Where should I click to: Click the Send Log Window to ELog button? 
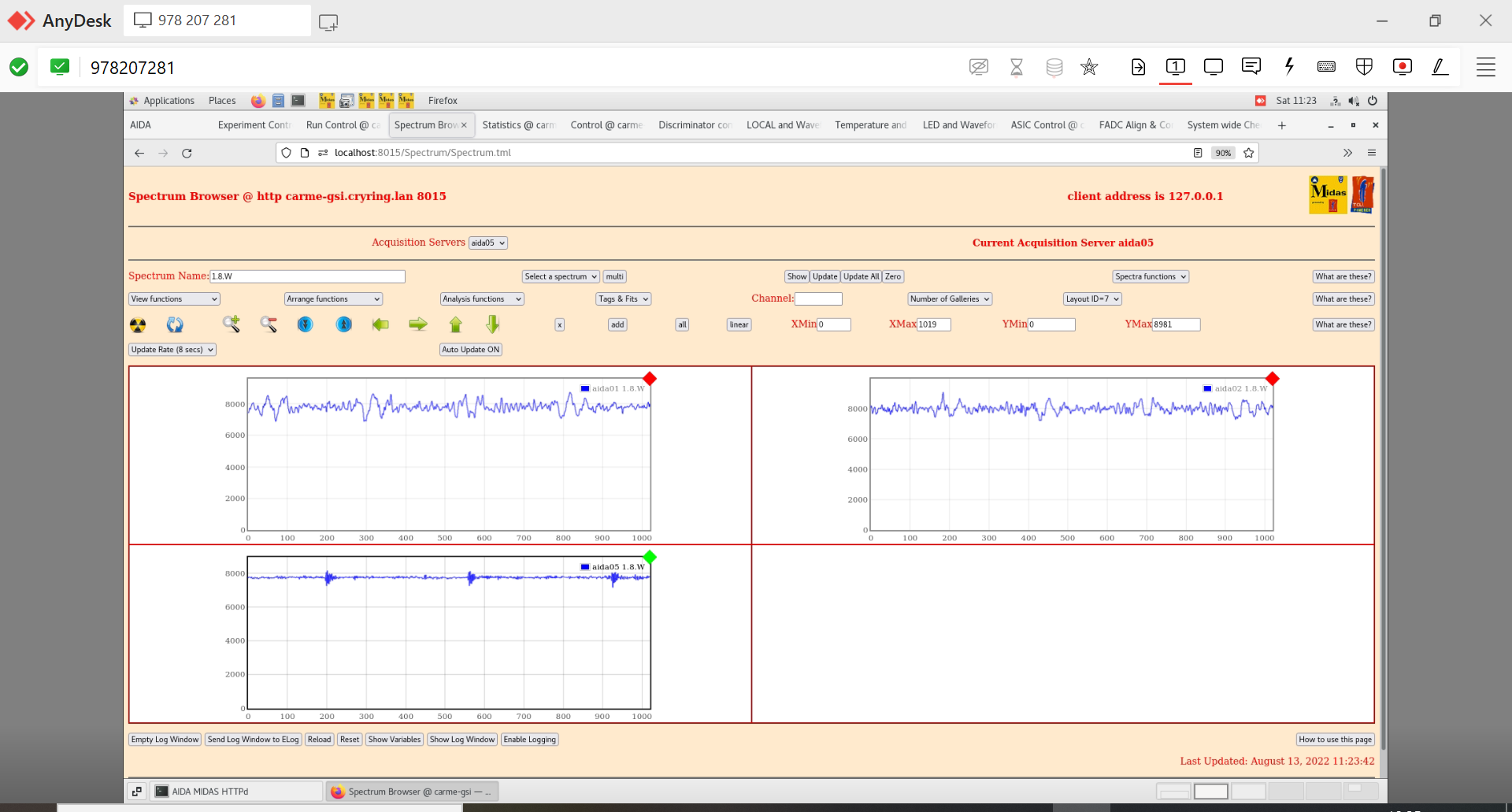coord(253,740)
